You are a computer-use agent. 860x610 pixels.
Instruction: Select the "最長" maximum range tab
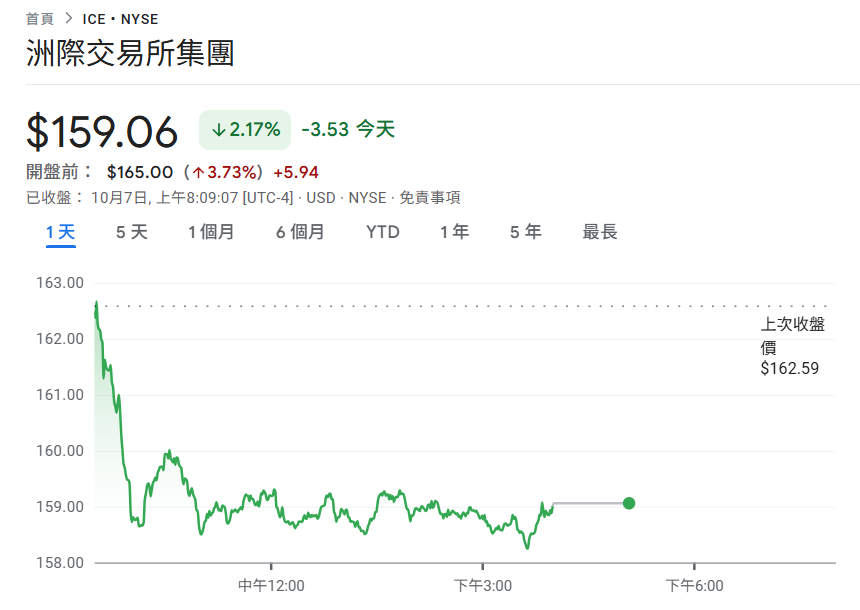[598, 231]
